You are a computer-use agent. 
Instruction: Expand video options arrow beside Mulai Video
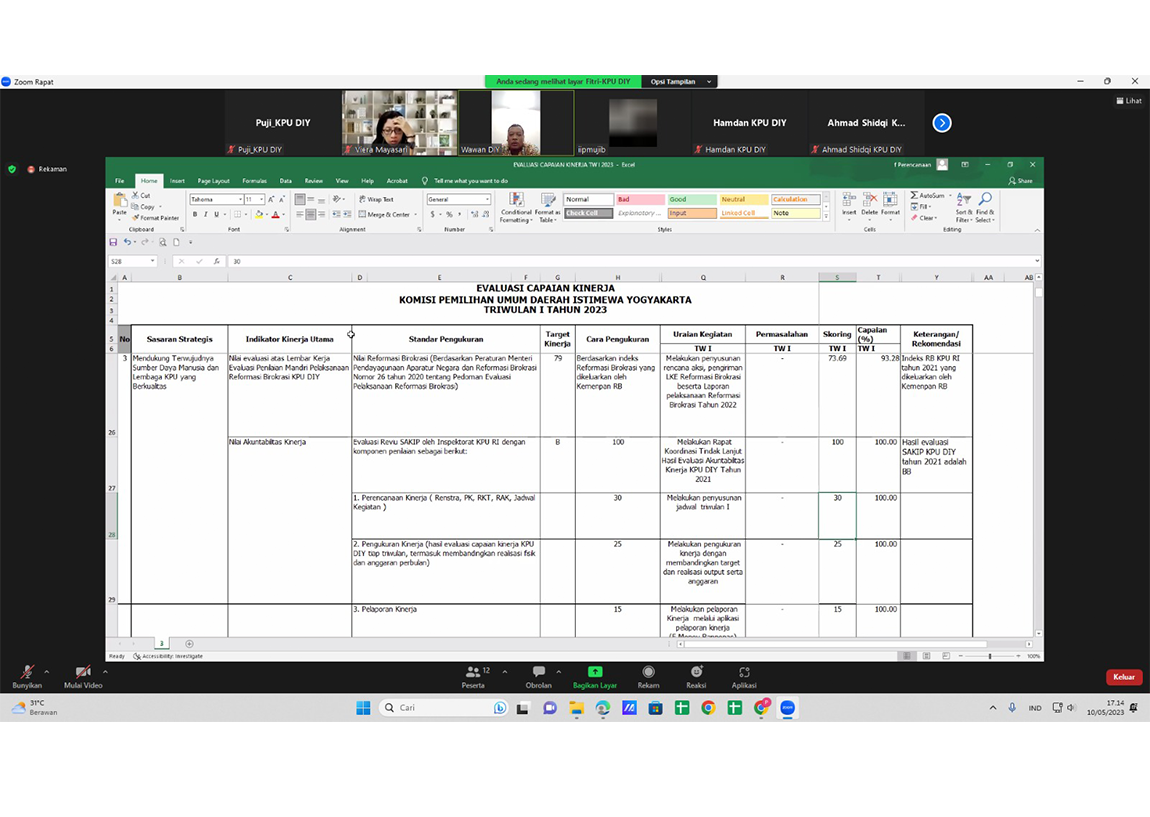[105, 669]
